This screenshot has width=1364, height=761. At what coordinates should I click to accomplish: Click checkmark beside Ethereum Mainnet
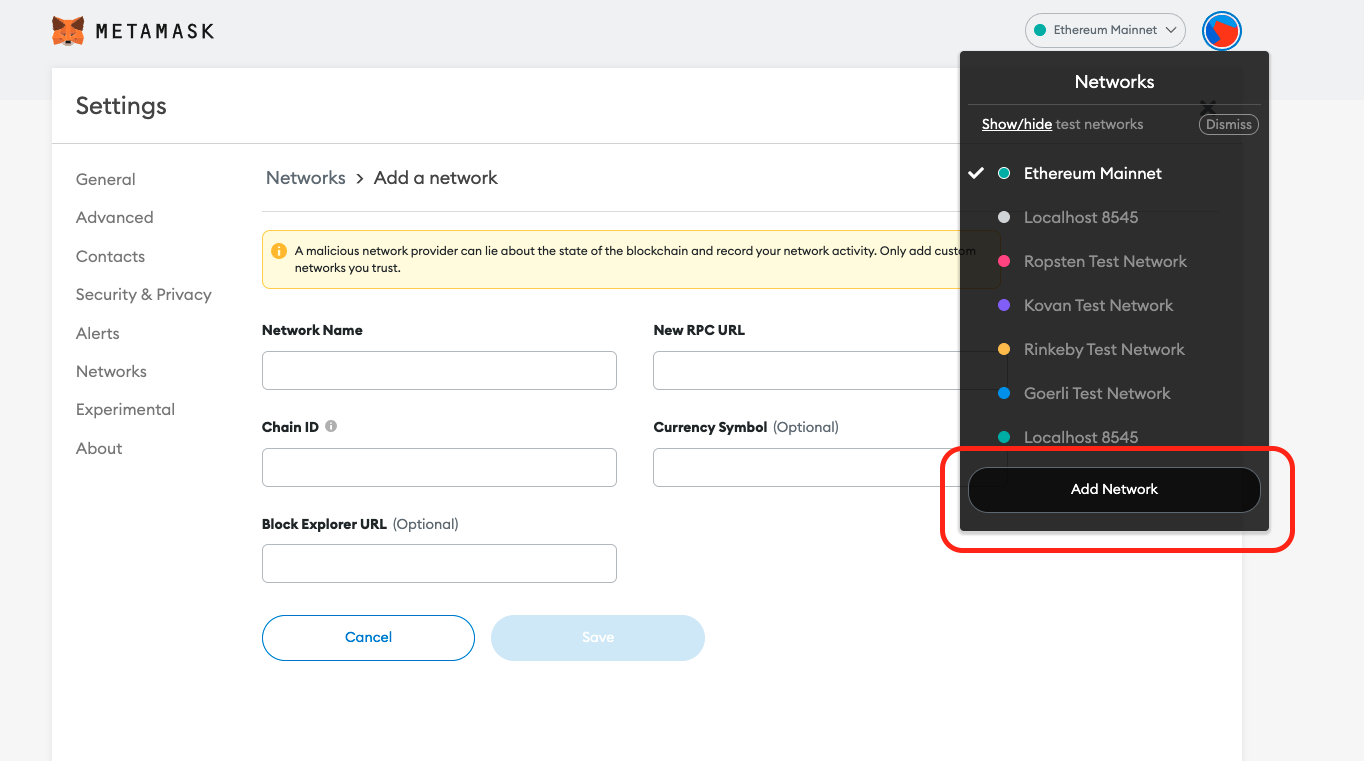click(x=976, y=174)
